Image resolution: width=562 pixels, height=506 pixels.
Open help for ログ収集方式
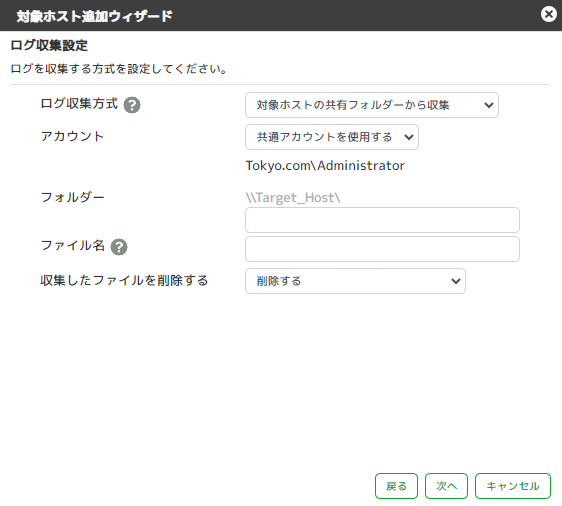(132, 105)
